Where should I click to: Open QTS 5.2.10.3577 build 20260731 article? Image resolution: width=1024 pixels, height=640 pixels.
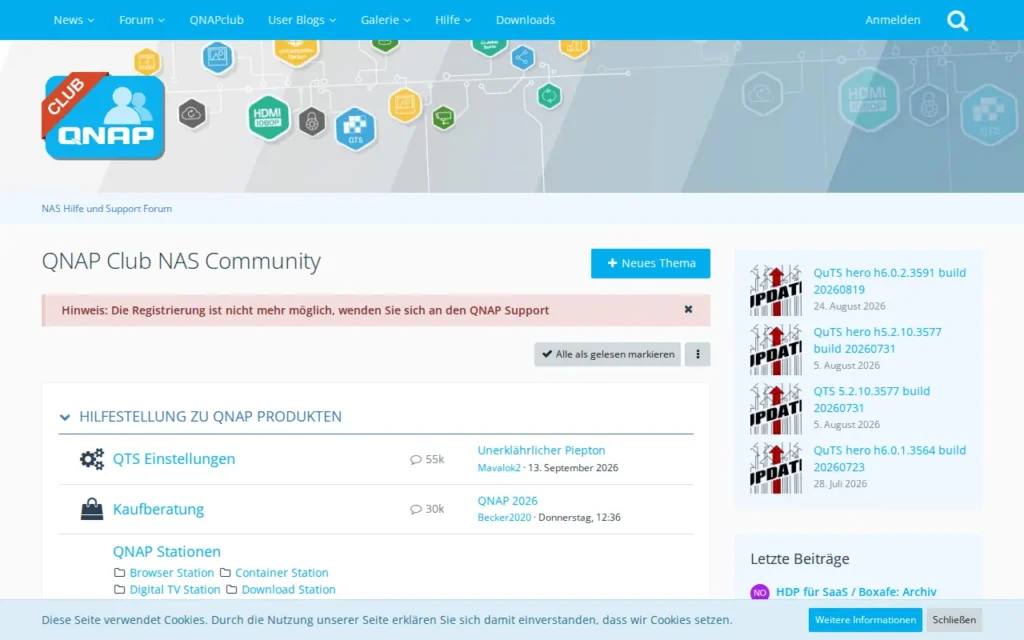[x=871, y=400]
